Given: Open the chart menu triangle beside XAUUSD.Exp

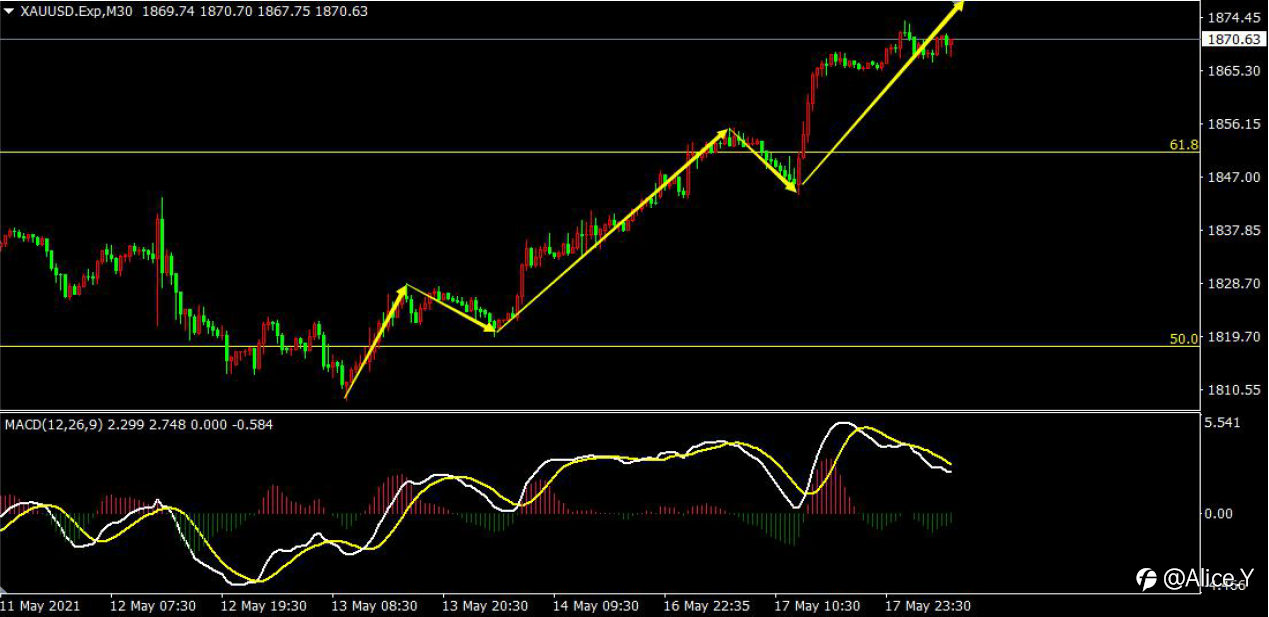Looking at the screenshot, I should pyautogui.click(x=10, y=11).
